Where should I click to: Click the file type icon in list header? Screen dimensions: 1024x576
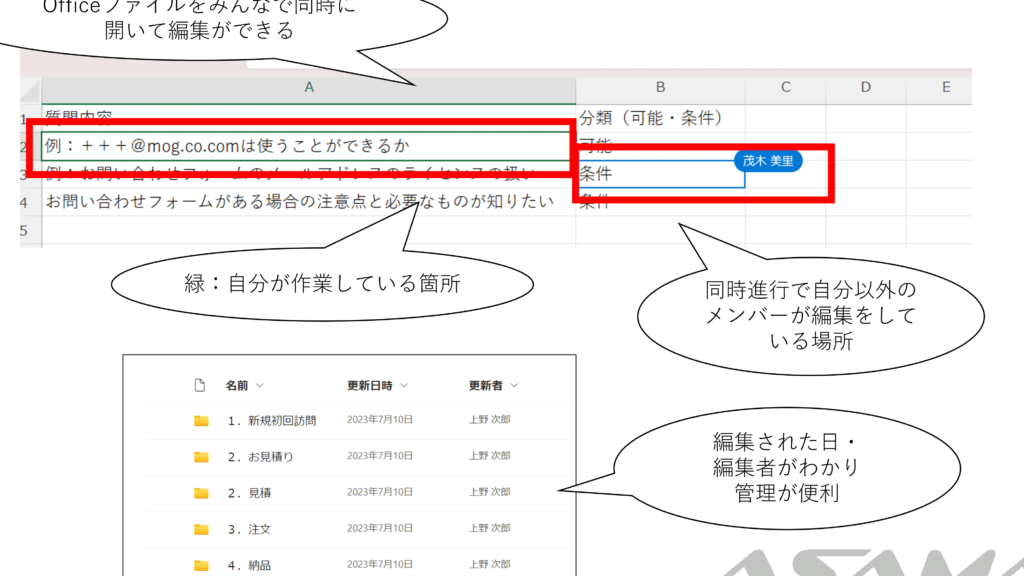pos(199,385)
